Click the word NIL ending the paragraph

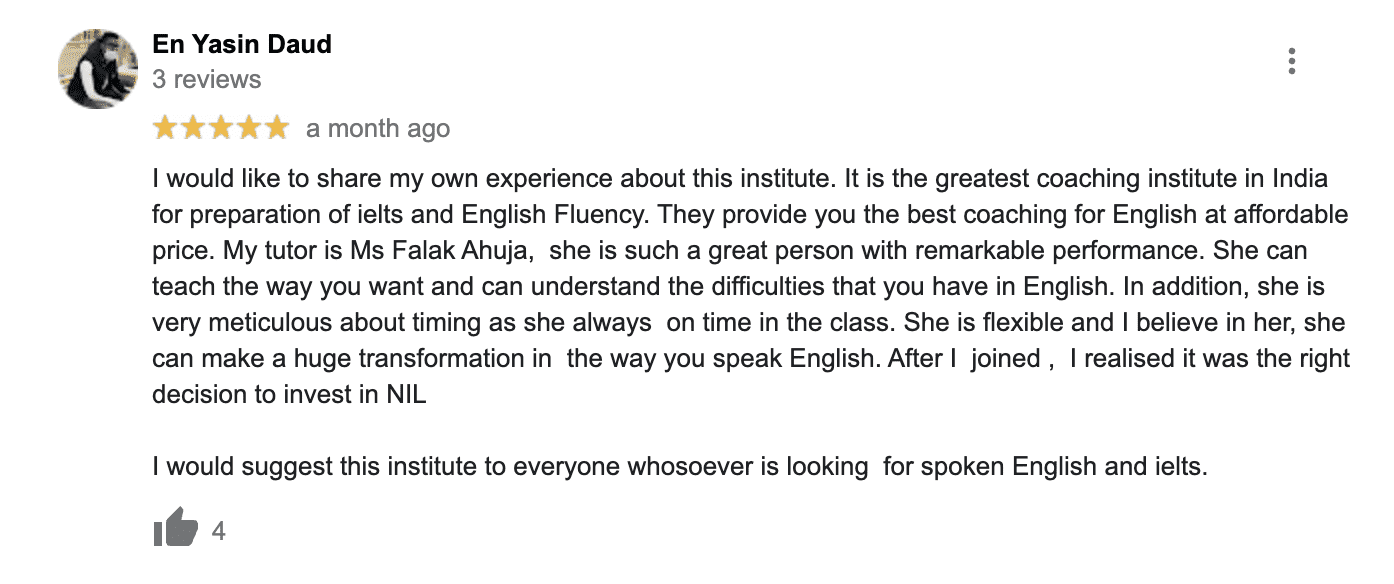pos(406,394)
